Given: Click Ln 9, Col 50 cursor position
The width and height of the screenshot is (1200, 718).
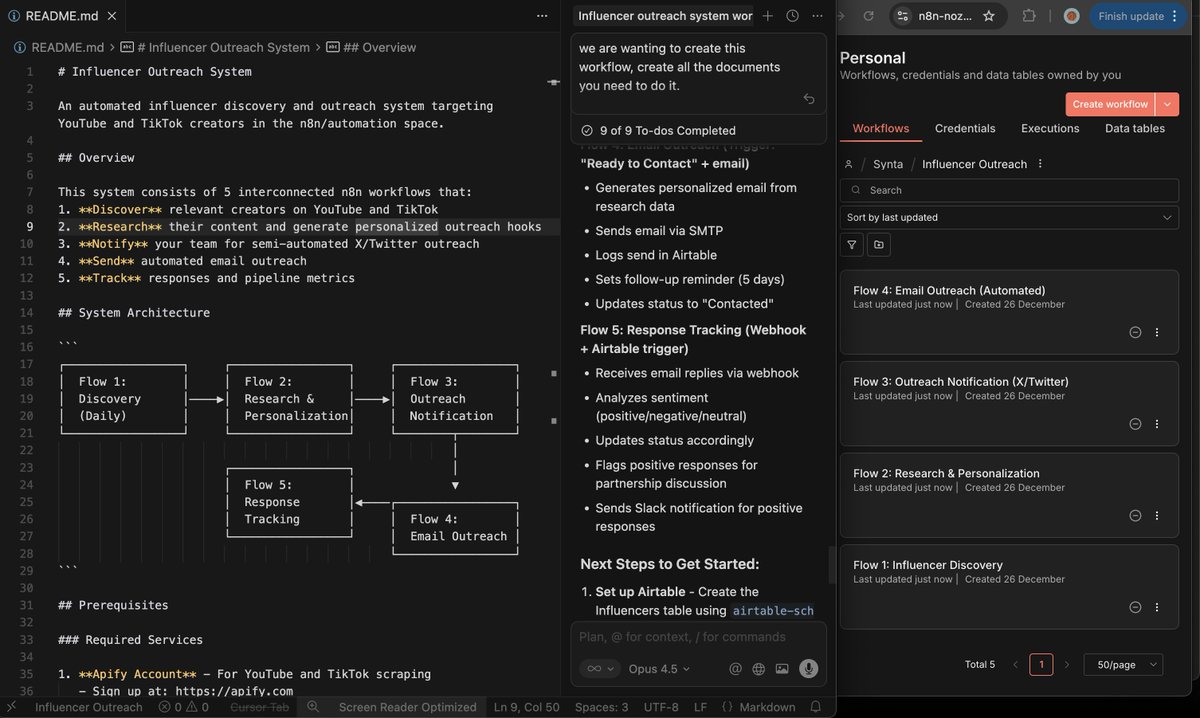Looking at the screenshot, I should [x=526, y=707].
